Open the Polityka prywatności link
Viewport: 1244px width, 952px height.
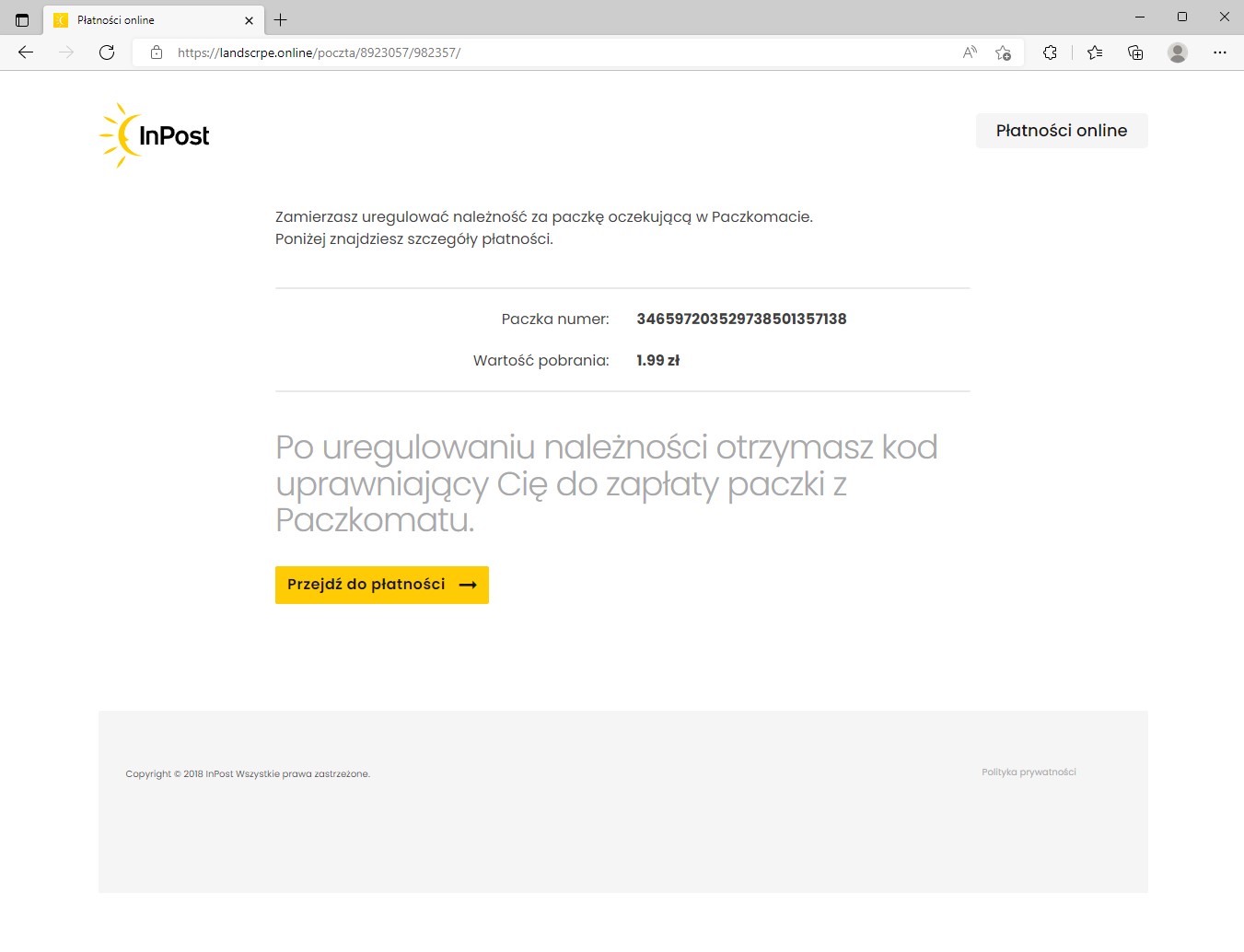pos(1029,772)
